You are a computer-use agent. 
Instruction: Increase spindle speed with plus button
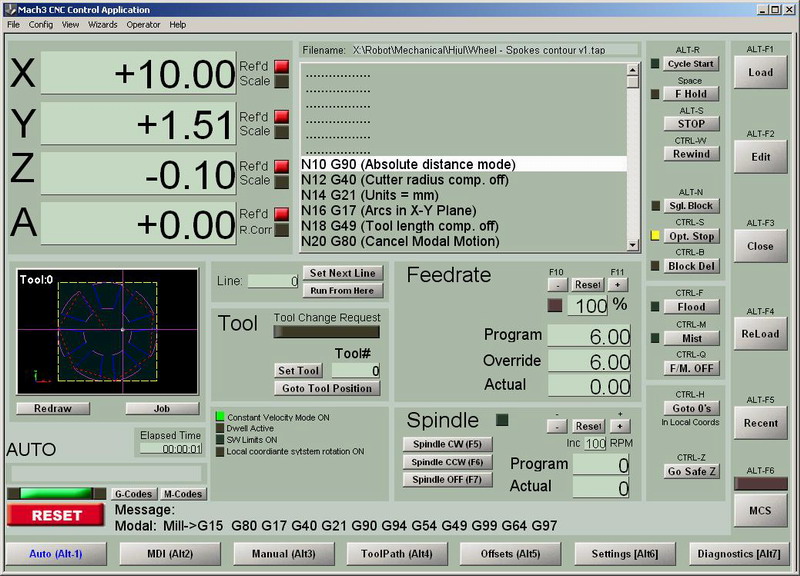620,426
